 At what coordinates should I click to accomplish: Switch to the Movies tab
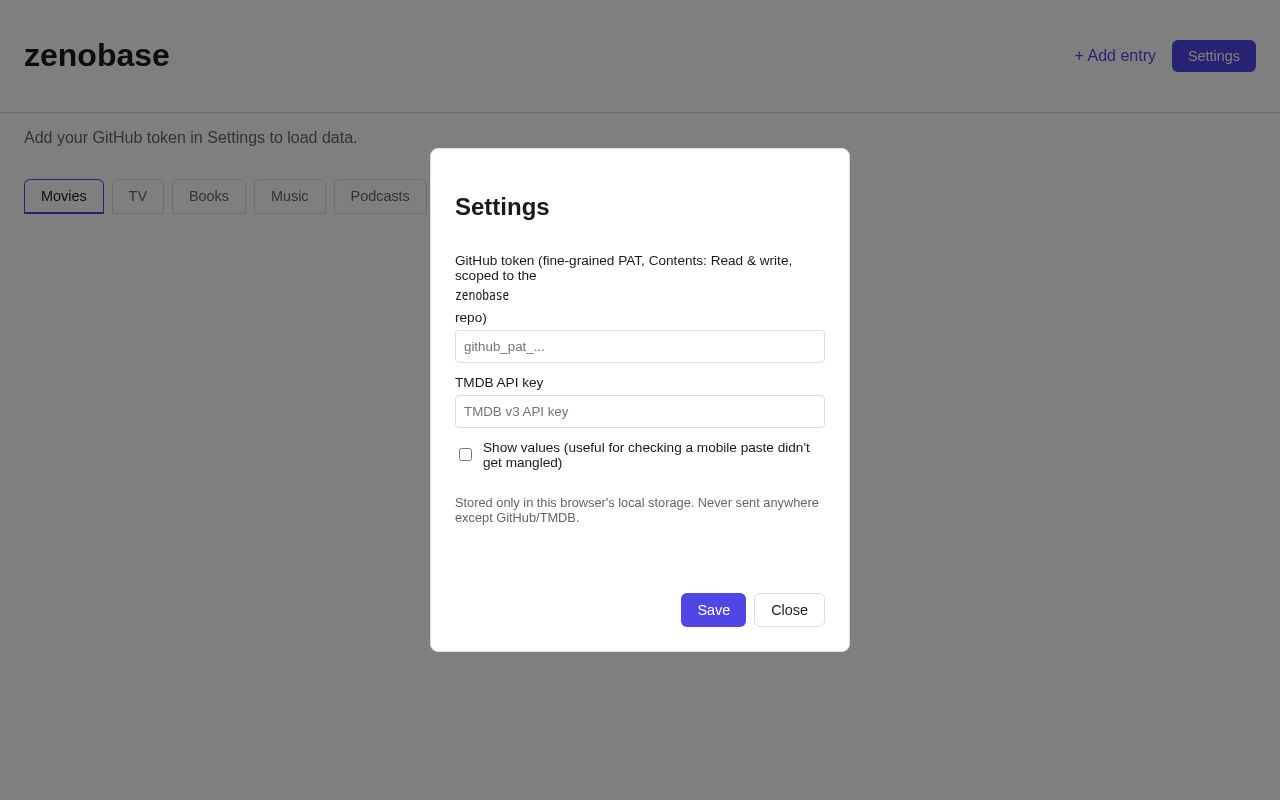tap(64, 196)
